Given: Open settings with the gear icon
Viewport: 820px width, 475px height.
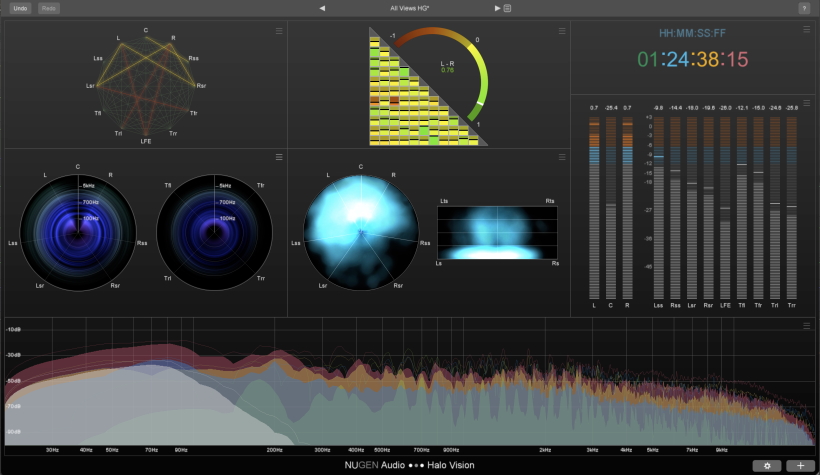Looking at the screenshot, I should [x=767, y=465].
